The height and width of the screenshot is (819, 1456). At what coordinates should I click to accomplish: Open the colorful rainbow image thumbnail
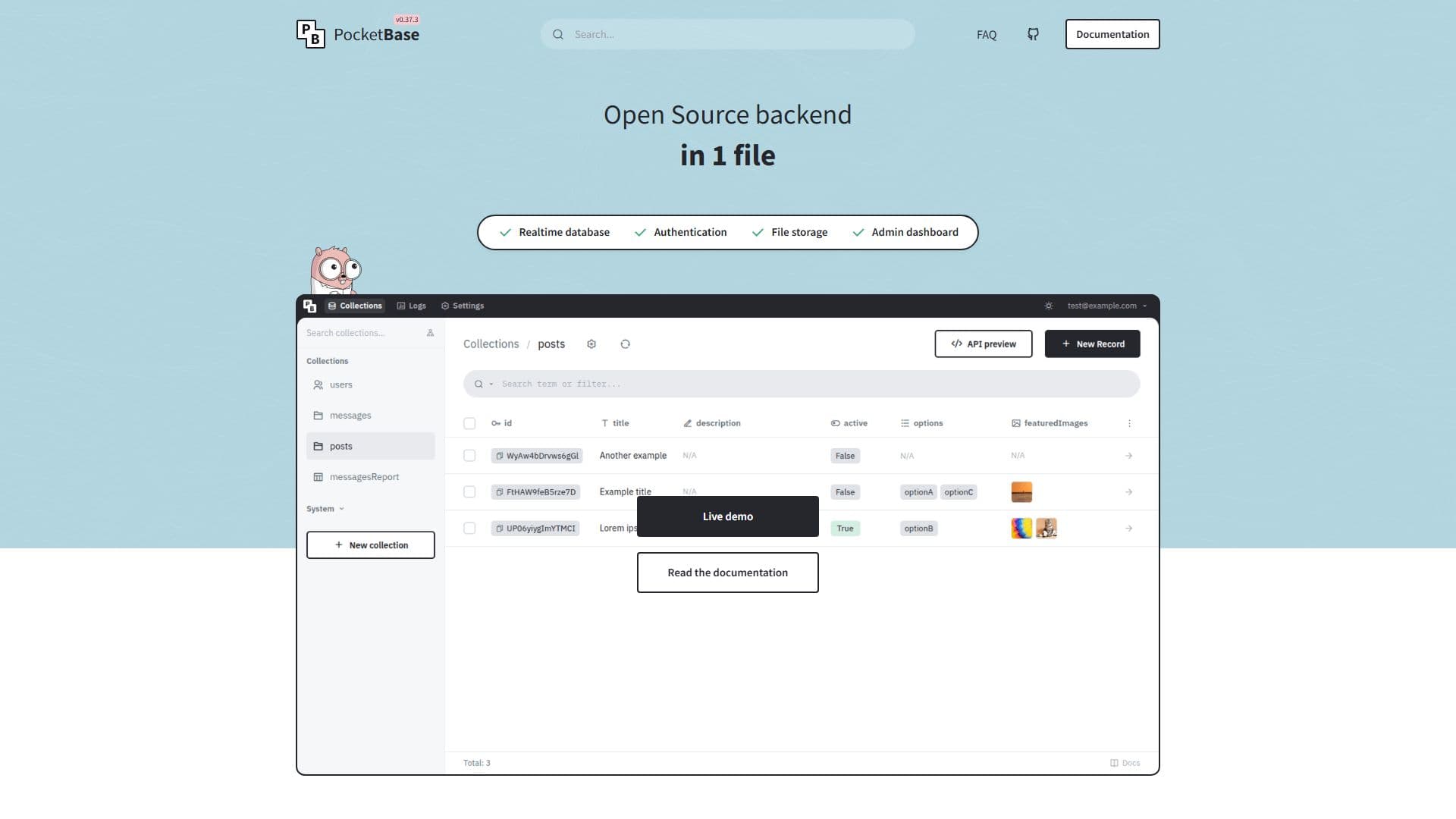coord(1021,529)
